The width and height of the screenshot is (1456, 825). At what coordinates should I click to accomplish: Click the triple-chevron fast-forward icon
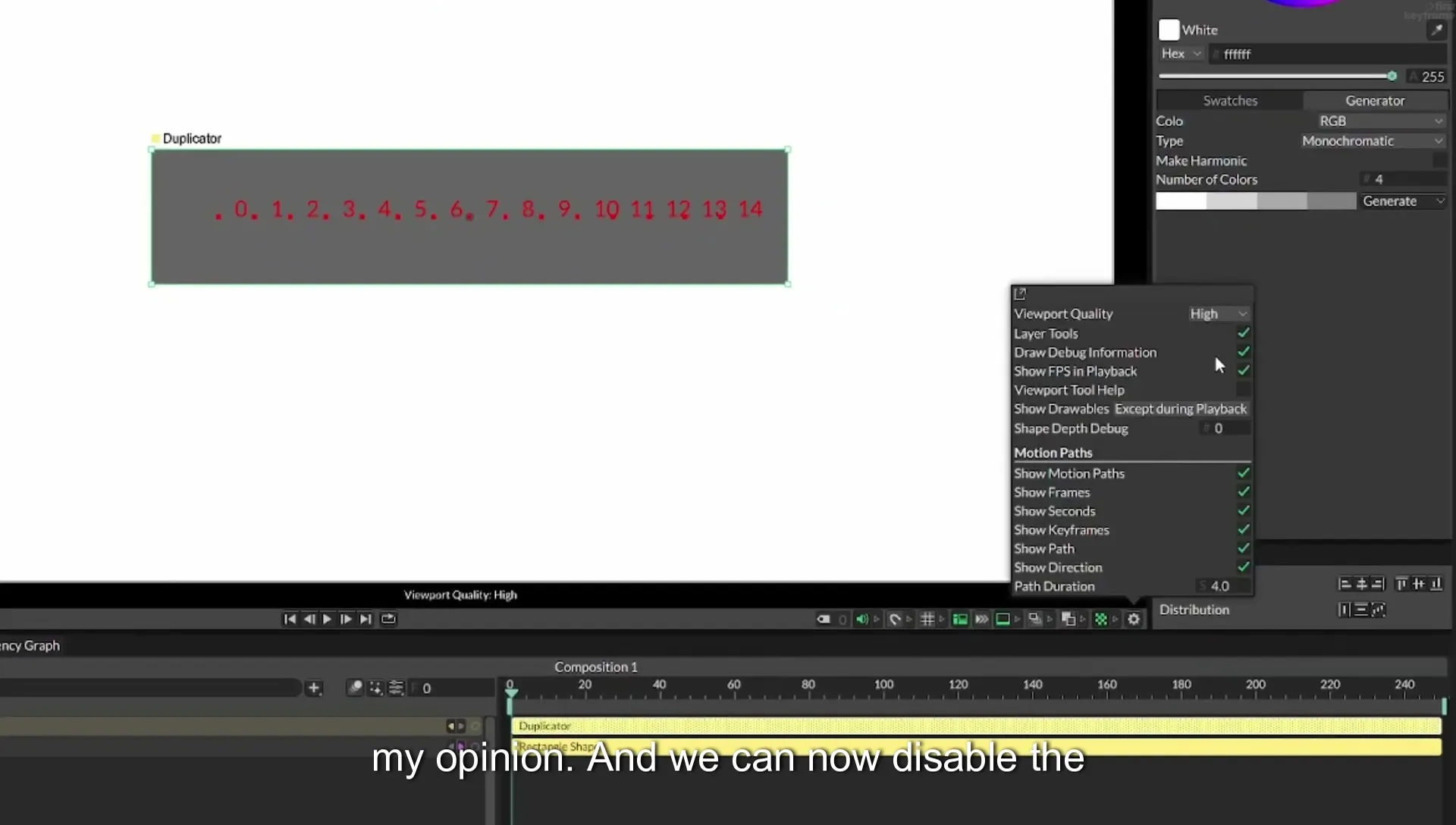click(981, 620)
